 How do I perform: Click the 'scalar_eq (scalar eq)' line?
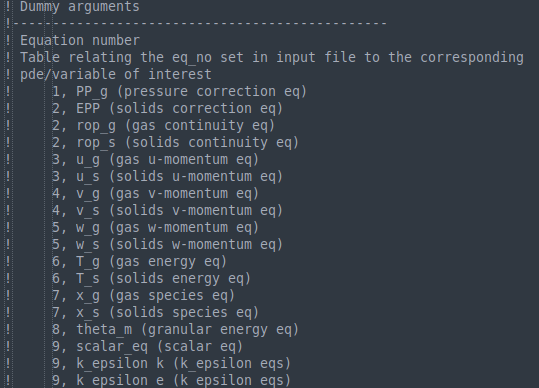(147, 346)
